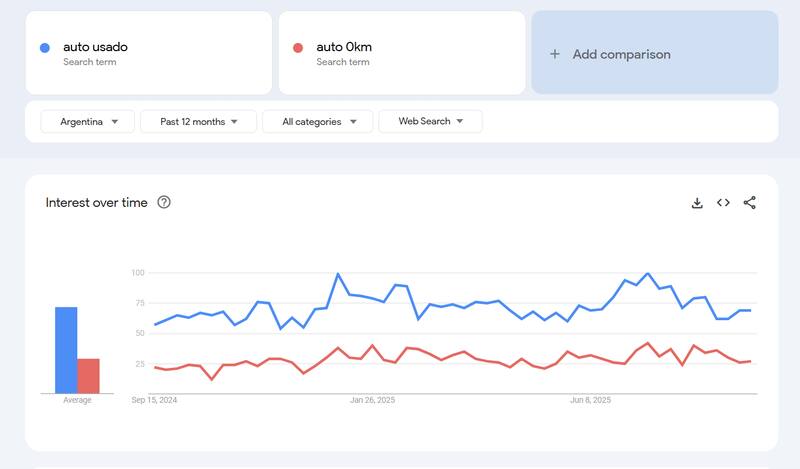Edit the auto 0km search term
Screen dimensions: 800x469
click(x=344, y=47)
